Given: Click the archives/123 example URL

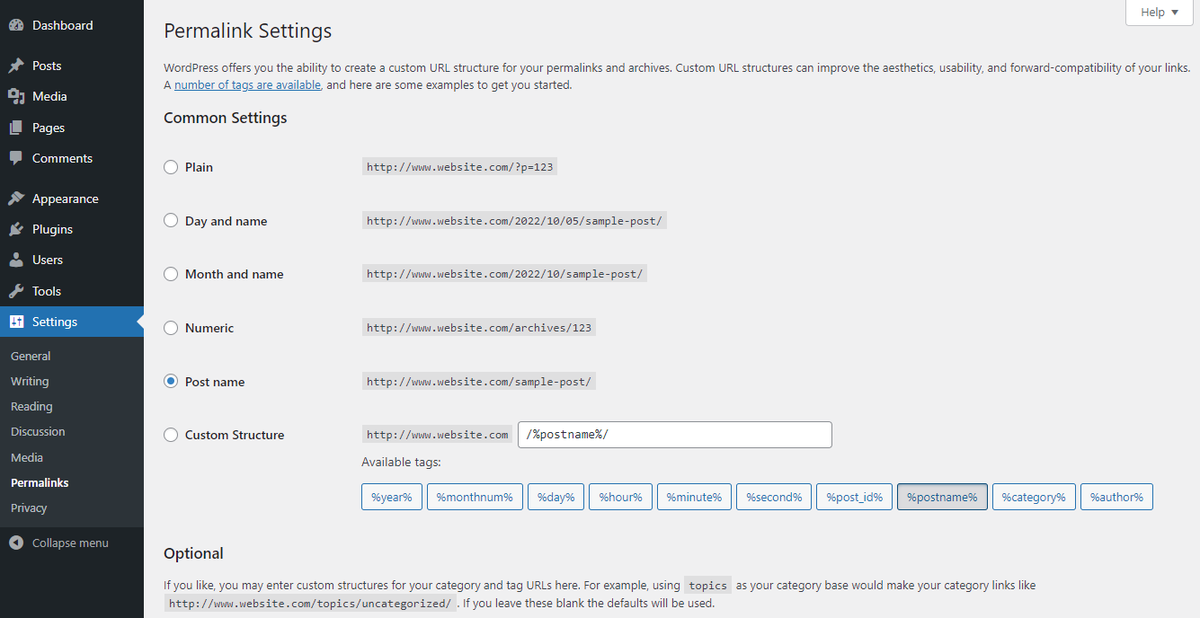Looking at the screenshot, I should [x=481, y=328].
